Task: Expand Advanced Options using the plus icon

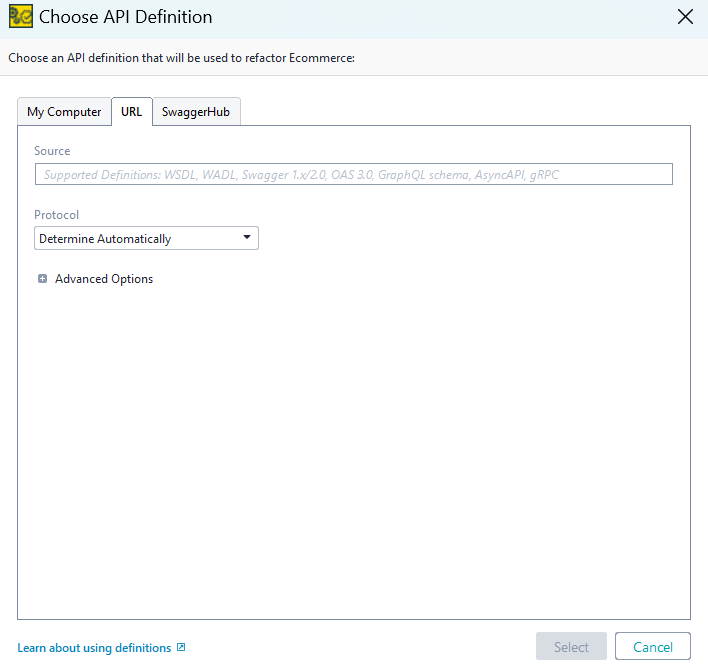Action: (43, 279)
